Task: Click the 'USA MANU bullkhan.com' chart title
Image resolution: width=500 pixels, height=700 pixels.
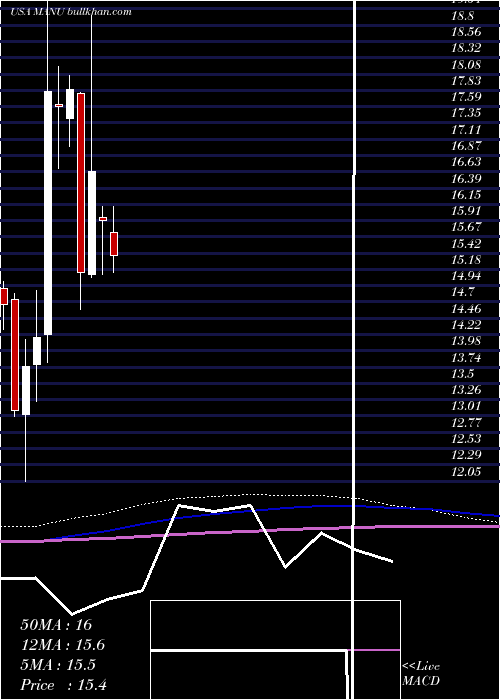Action: pyautogui.click(x=71, y=12)
